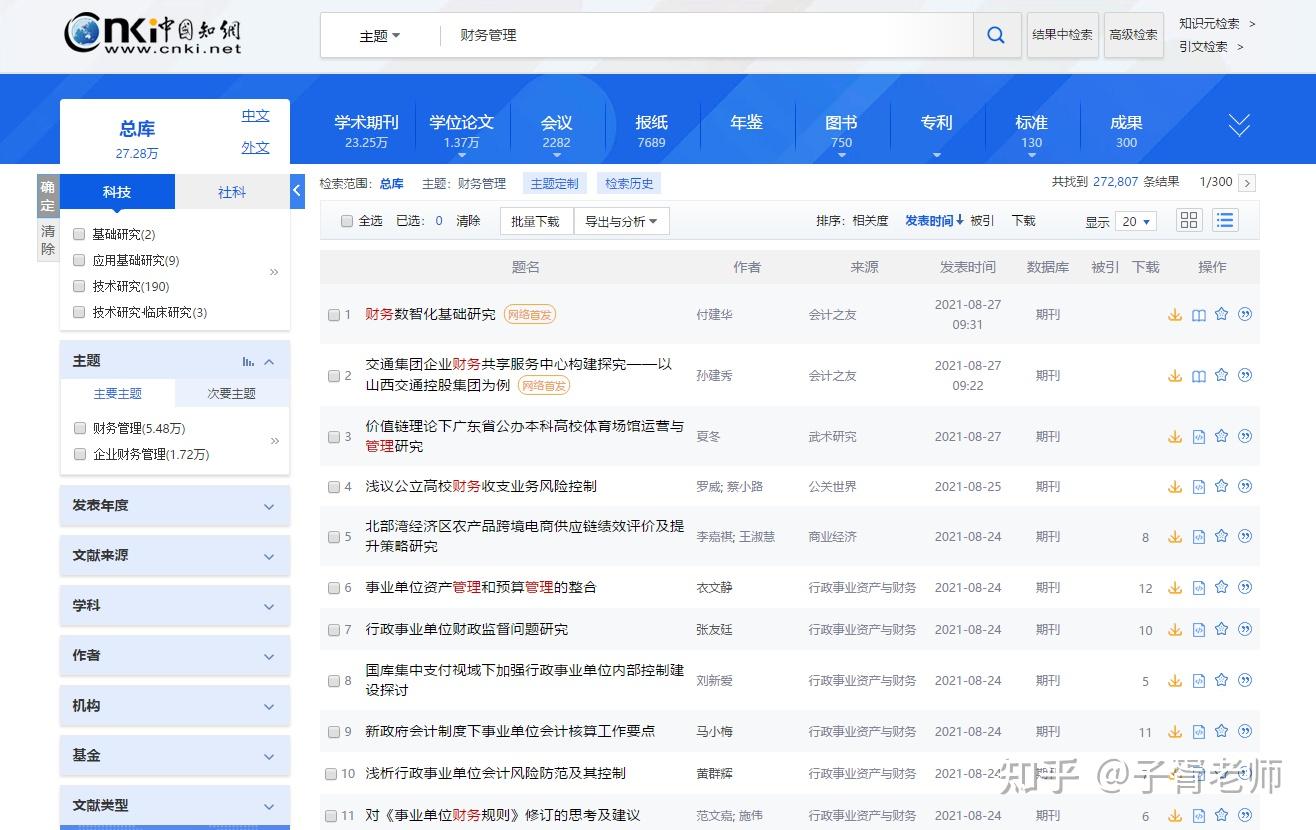
Task: Open reader for 孙建秀 article
Action: pyautogui.click(x=1199, y=376)
